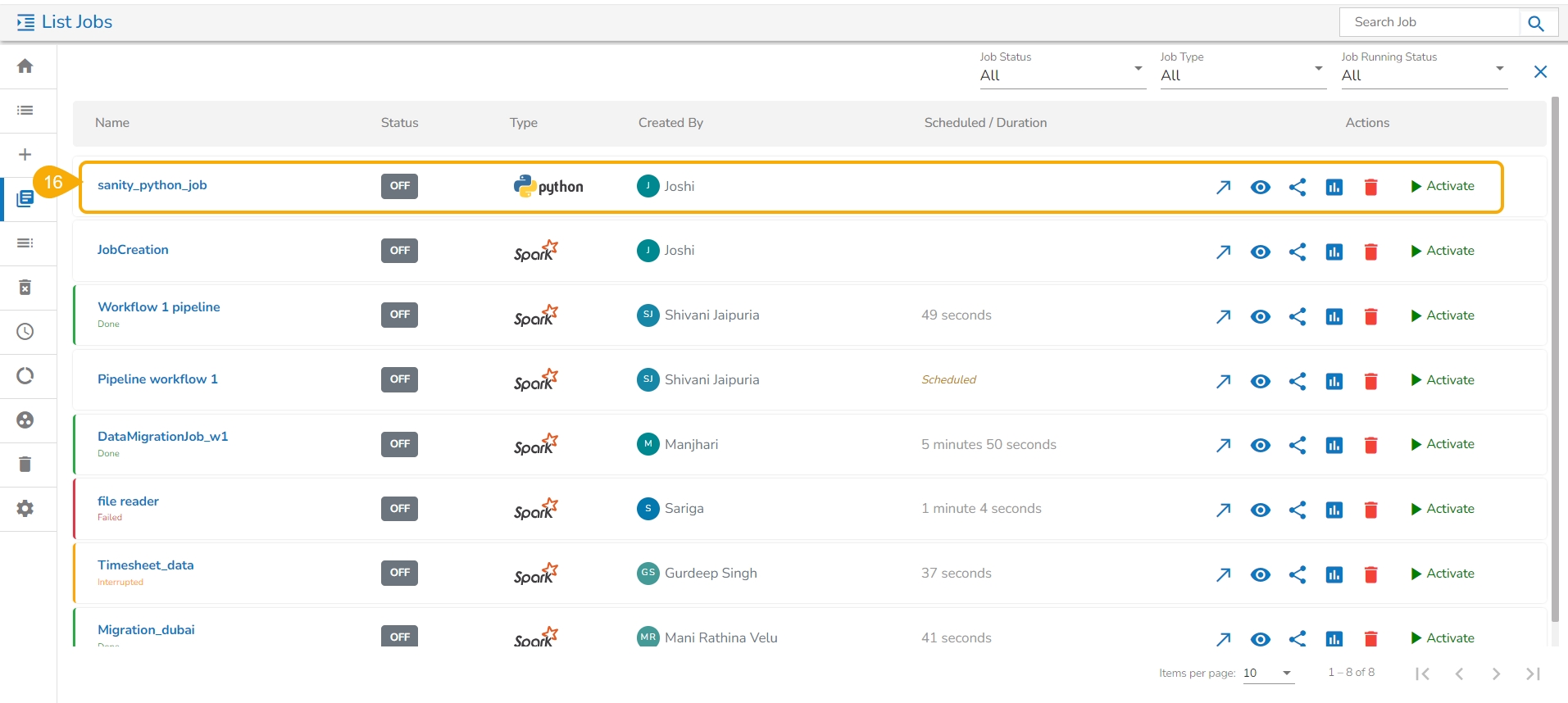Open the Timesheet_data job link
Screen dimensions: 1568x703
pos(146,565)
